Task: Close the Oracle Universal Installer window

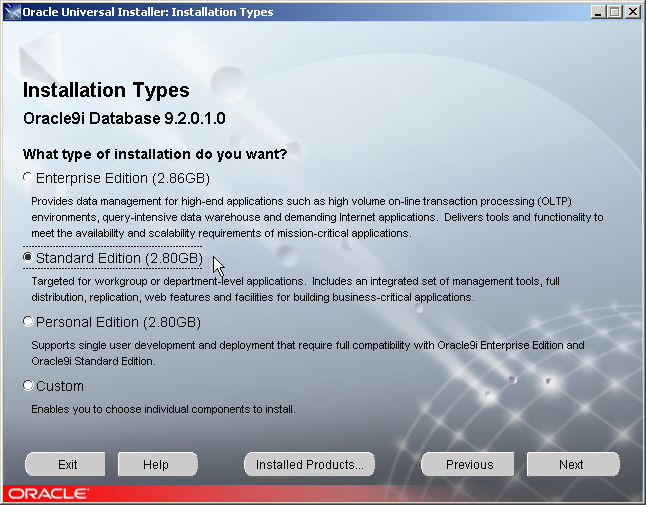Action: pos(631,12)
